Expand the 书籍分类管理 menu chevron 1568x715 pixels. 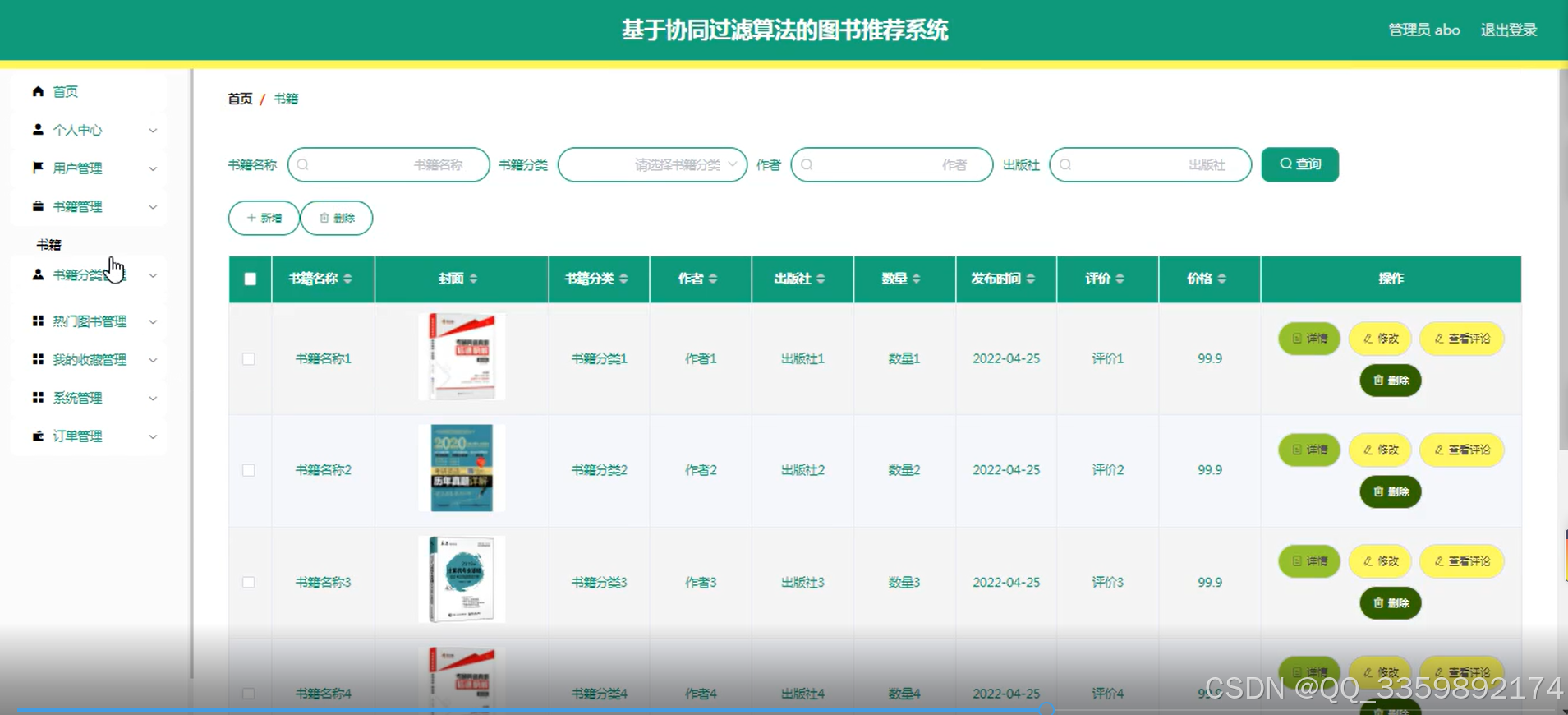pos(153,275)
